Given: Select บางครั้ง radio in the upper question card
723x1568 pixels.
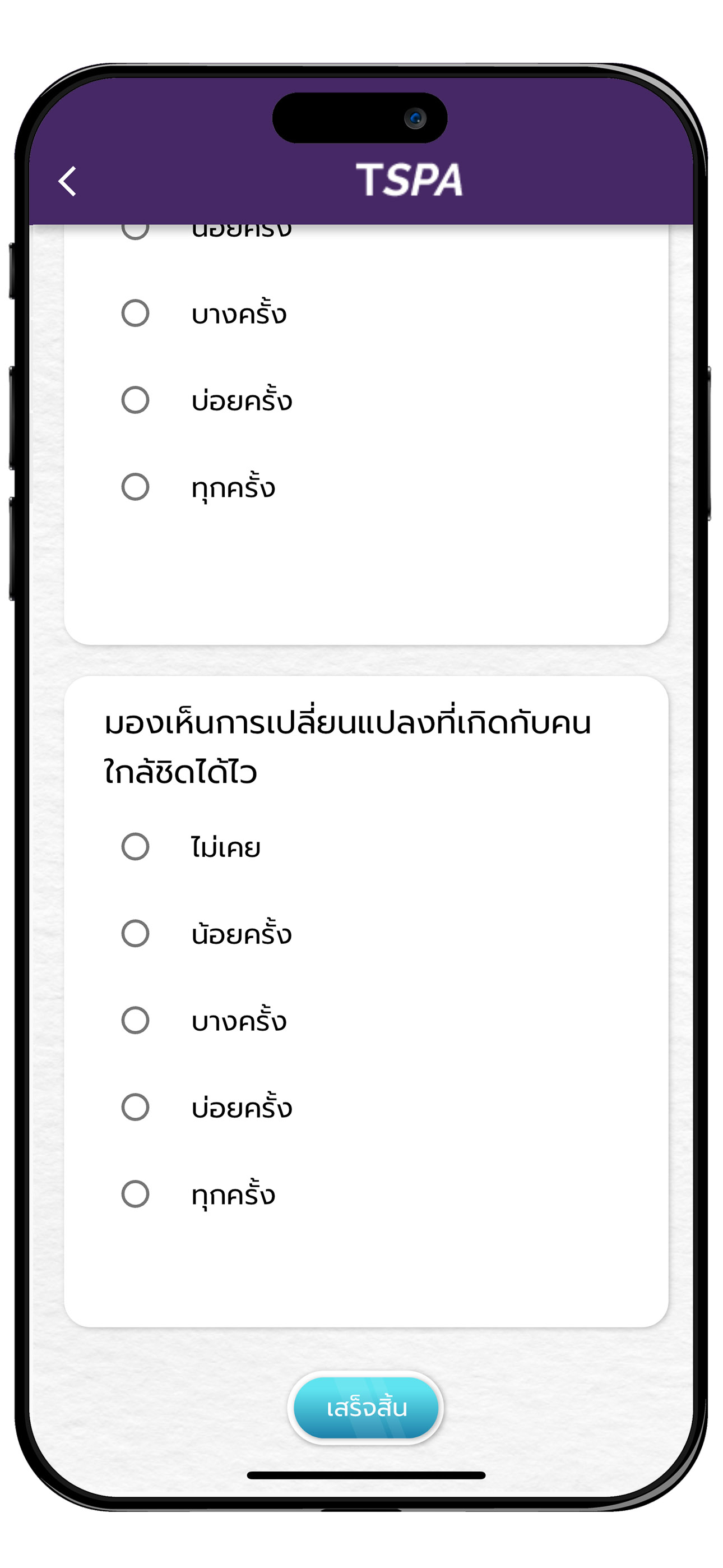Looking at the screenshot, I should tap(135, 313).
